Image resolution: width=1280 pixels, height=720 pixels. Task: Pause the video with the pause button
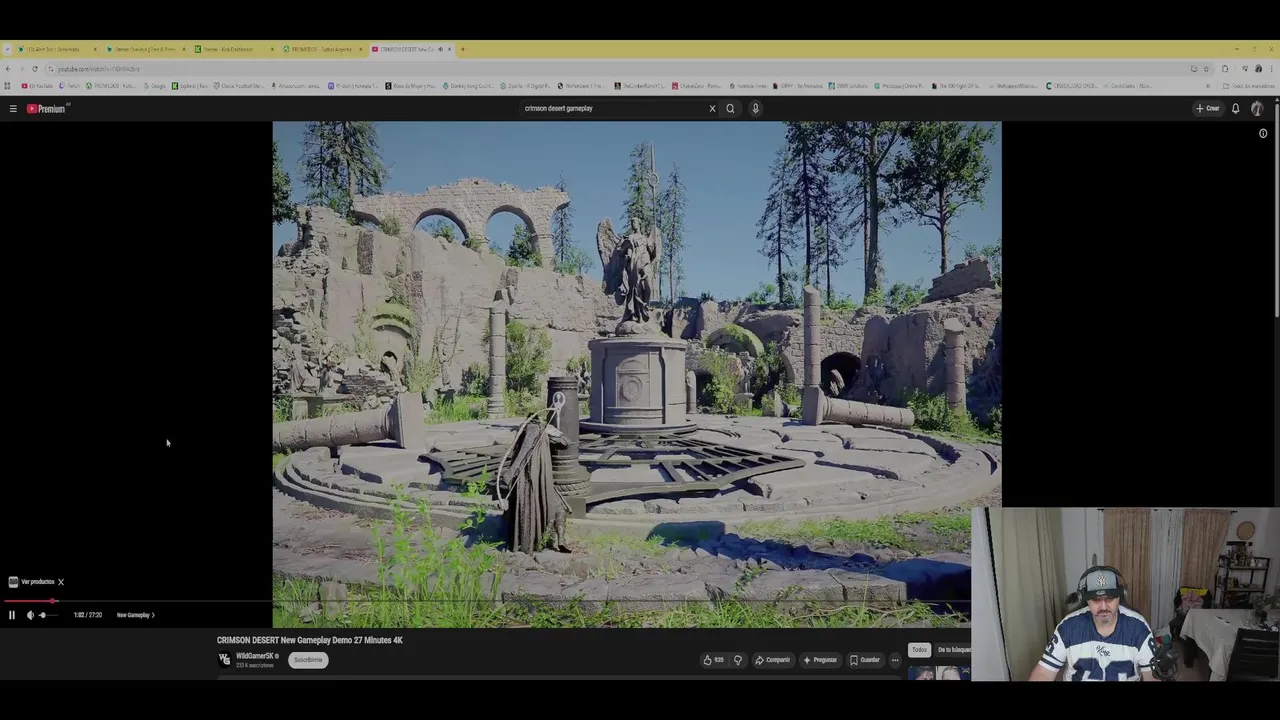tap(12, 615)
